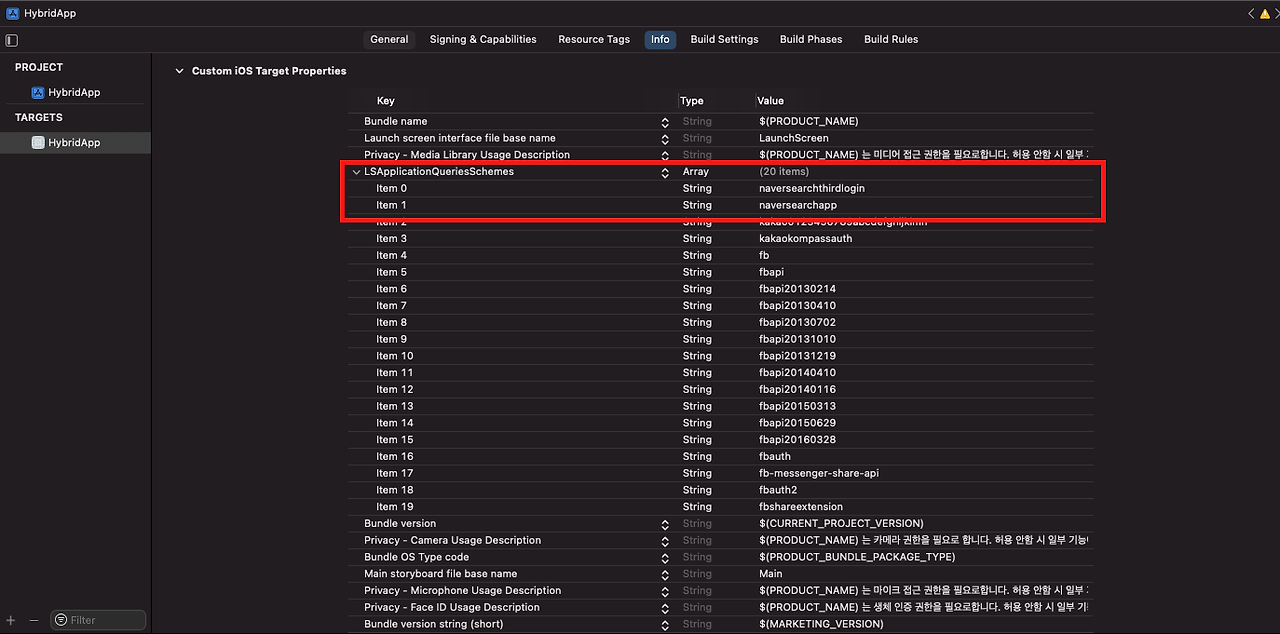Switch to the General tab
1280x634 pixels.
point(389,39)
